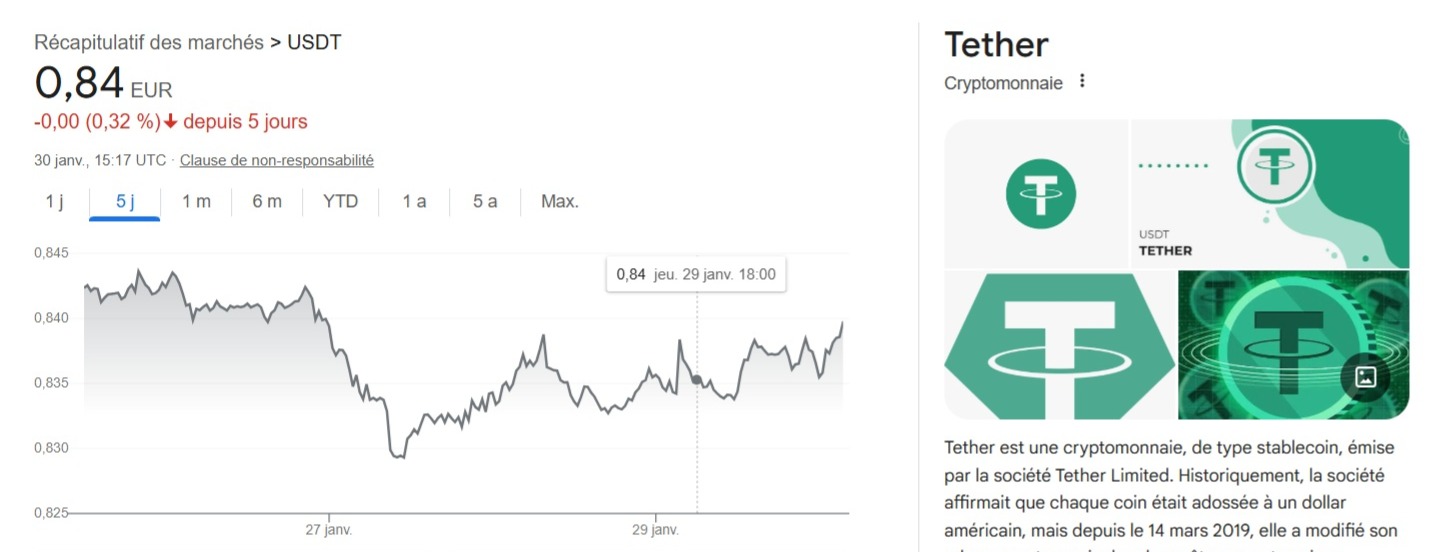Open the image gallery icon on thumbnail
Image resolution: width=1437 pixels, height=552 pixels.
point(1365,377)
